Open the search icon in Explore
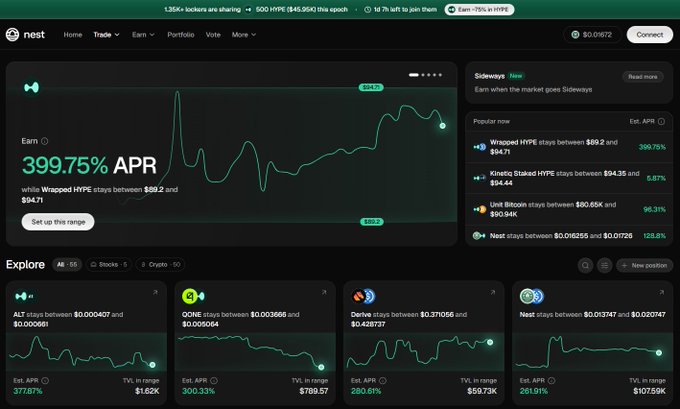 click(x=585, y=265)
